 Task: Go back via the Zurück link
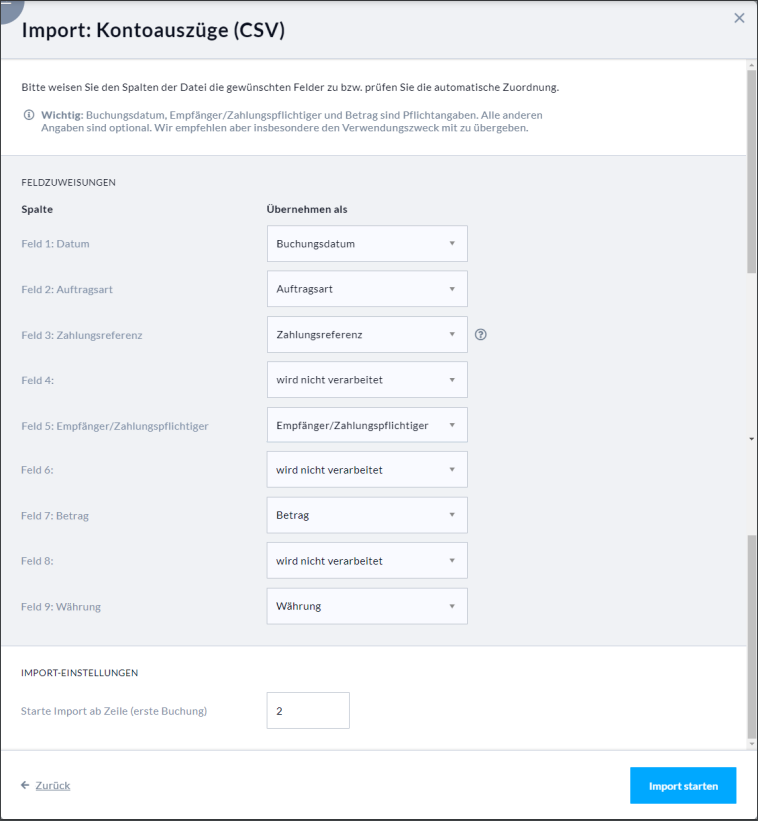click(53, 785)
